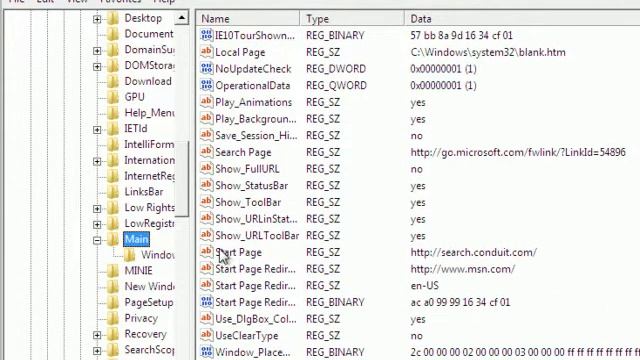Expand the Desktop registry key
640x360 pixels.
click(97, 19)
